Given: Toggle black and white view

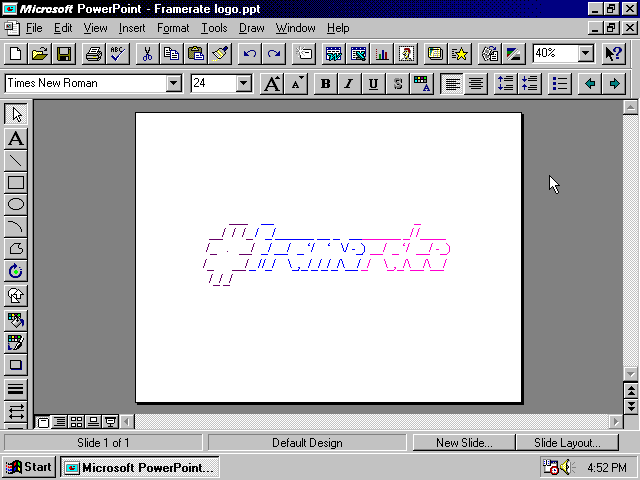Looking at the screenshot, I should click(513, 53).
